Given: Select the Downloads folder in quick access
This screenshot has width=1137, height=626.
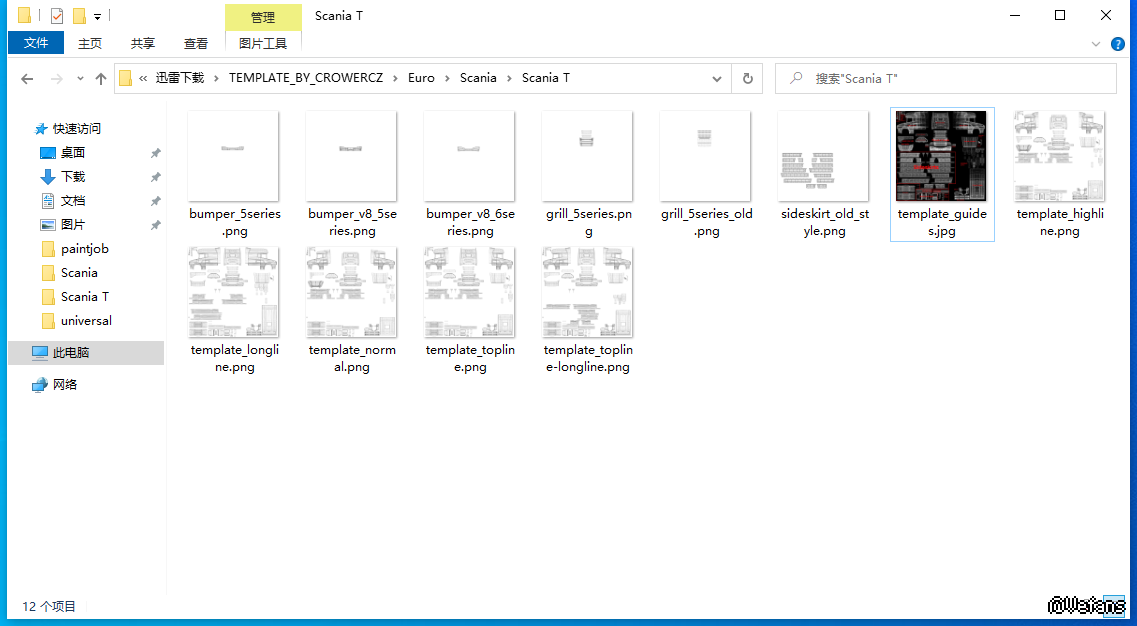Looking at the screenshot, I should pyautogui.click(x=73, y=177).
